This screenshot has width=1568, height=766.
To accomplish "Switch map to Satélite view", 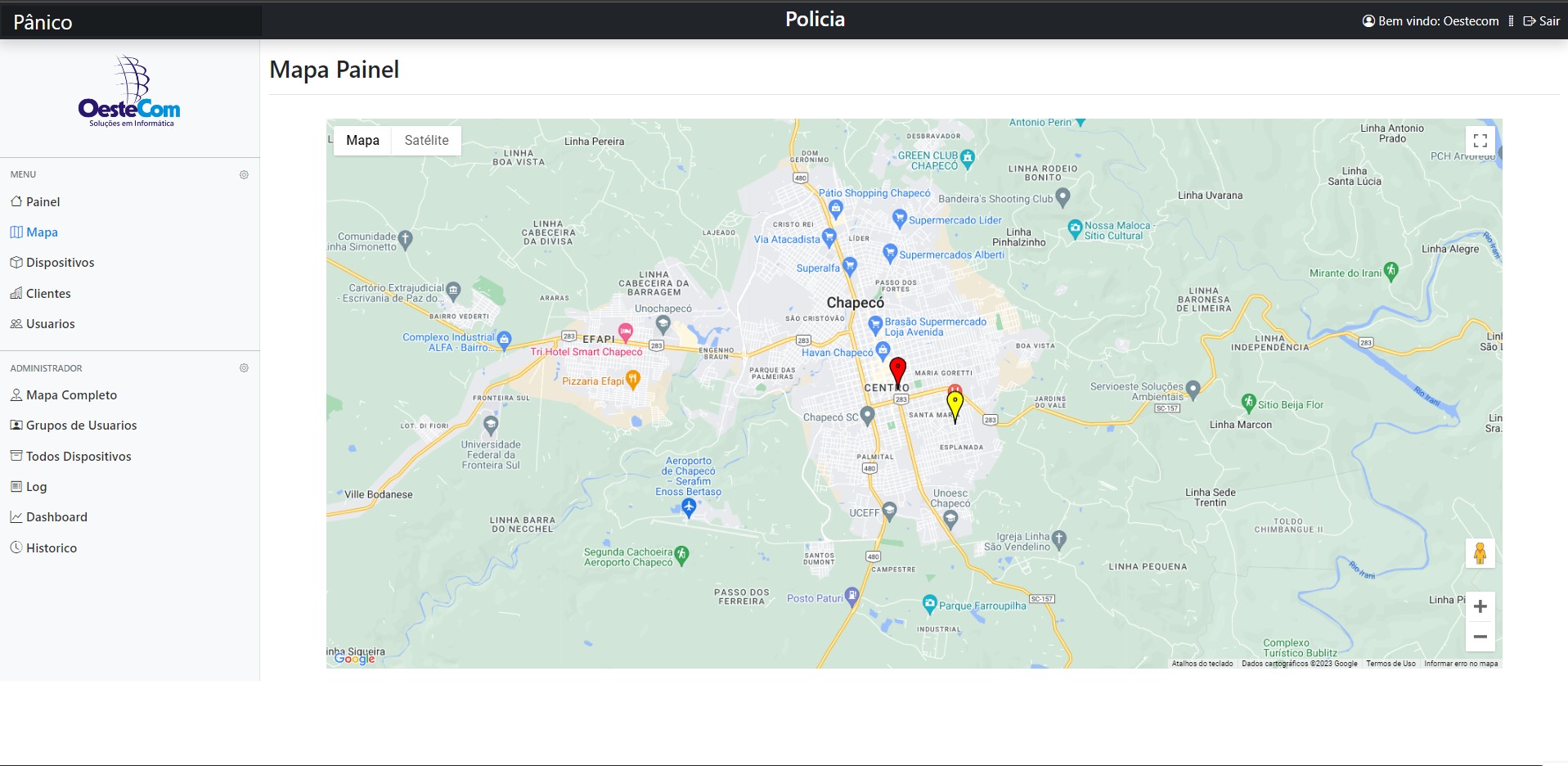I will (426, 141).
